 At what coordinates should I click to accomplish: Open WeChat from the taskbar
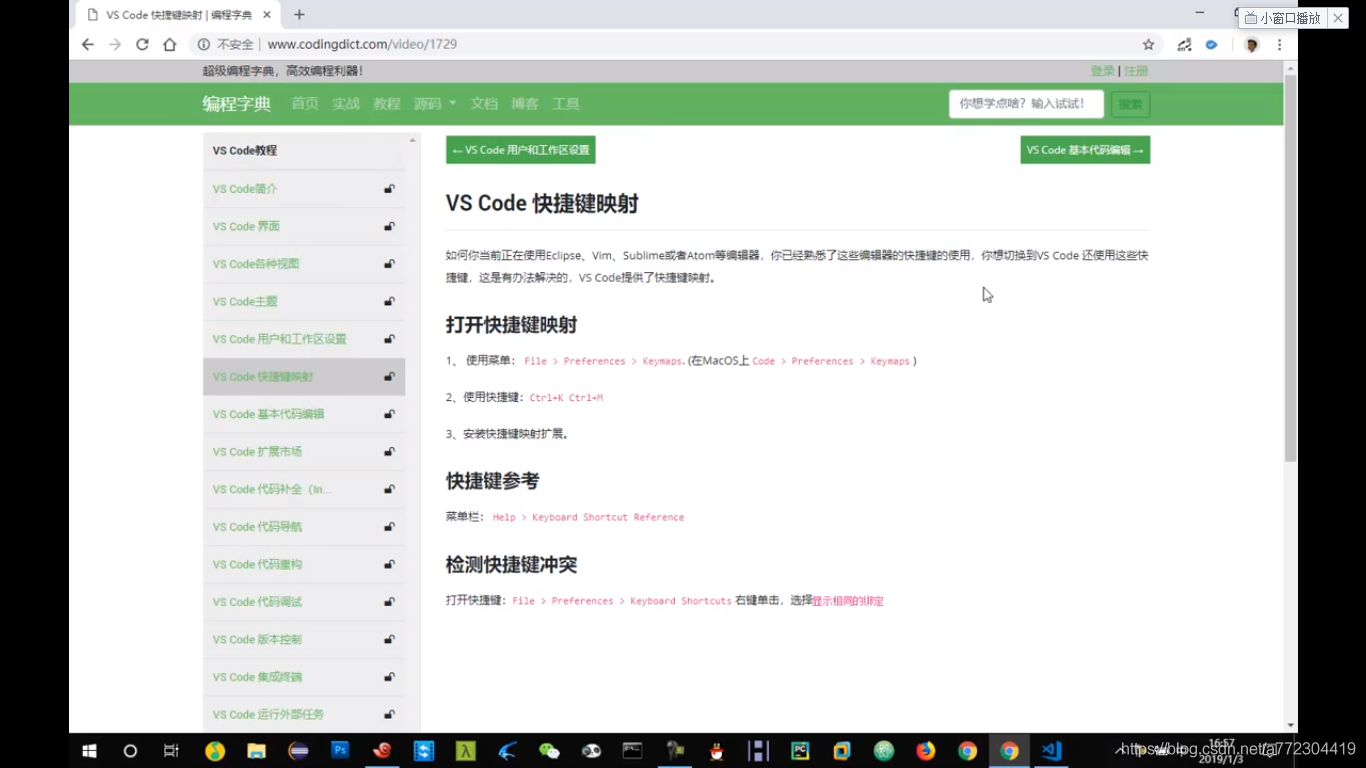[x=549, y=750]
